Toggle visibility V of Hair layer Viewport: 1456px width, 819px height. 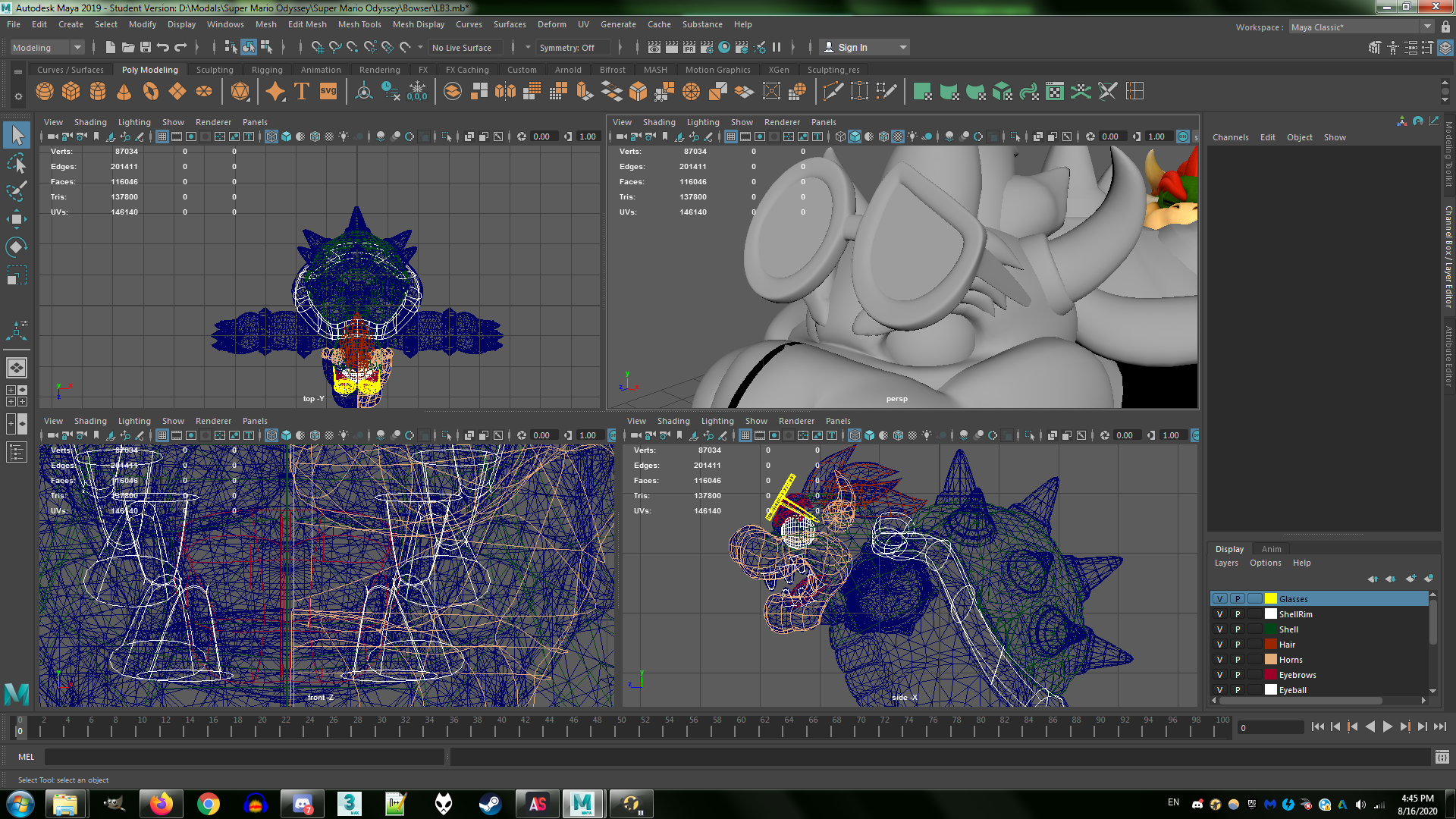(1219, 645)
